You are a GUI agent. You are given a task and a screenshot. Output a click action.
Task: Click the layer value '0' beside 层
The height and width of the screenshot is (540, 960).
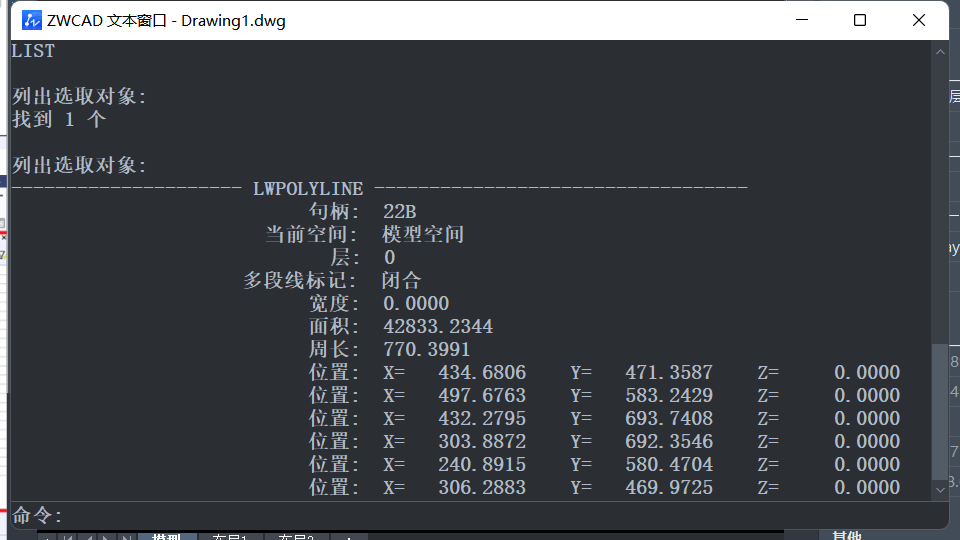(389, 258)
